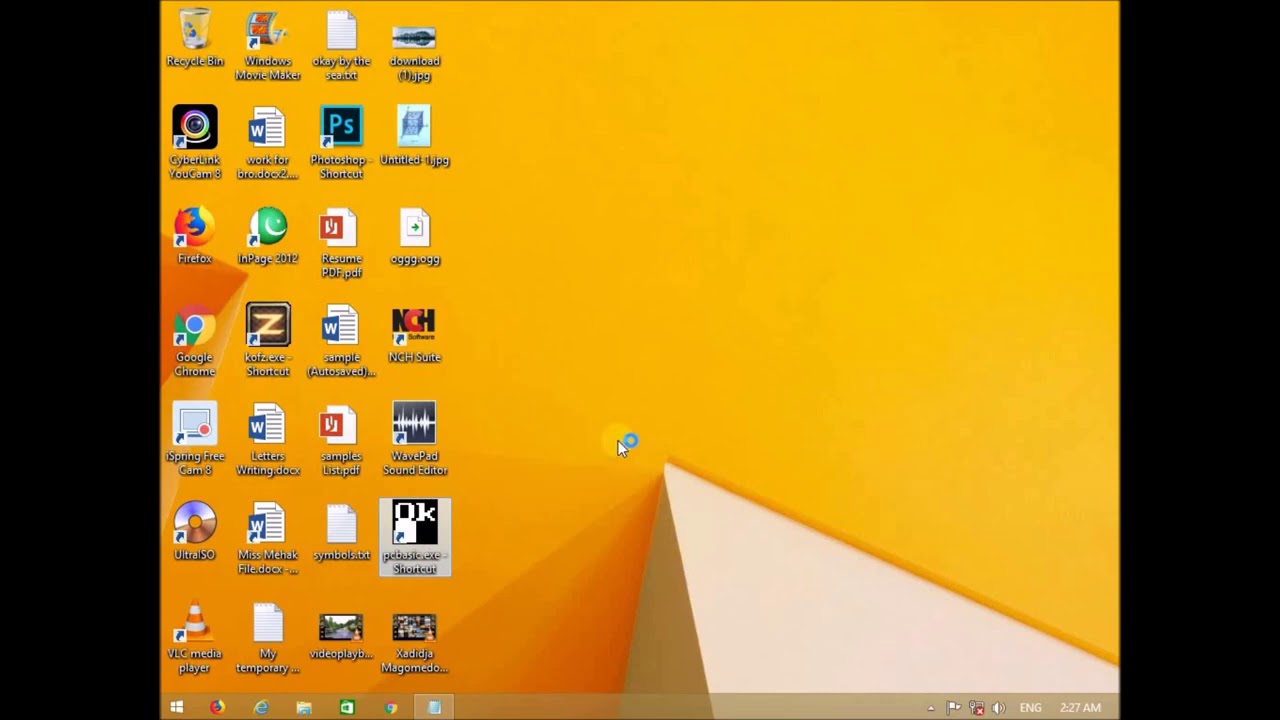The image size is (1280, 720).
Task: Click the InPage 2012 shortcut
Action: 268,237
